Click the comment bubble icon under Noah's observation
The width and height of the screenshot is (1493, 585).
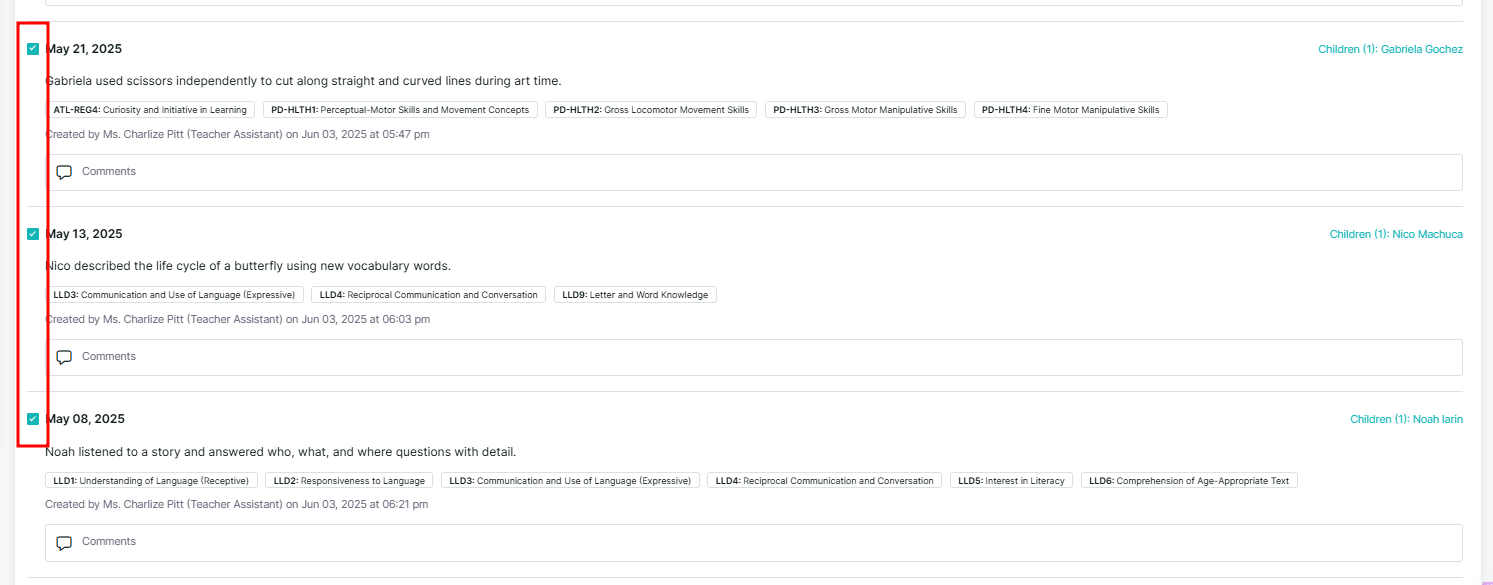[64, 542]
